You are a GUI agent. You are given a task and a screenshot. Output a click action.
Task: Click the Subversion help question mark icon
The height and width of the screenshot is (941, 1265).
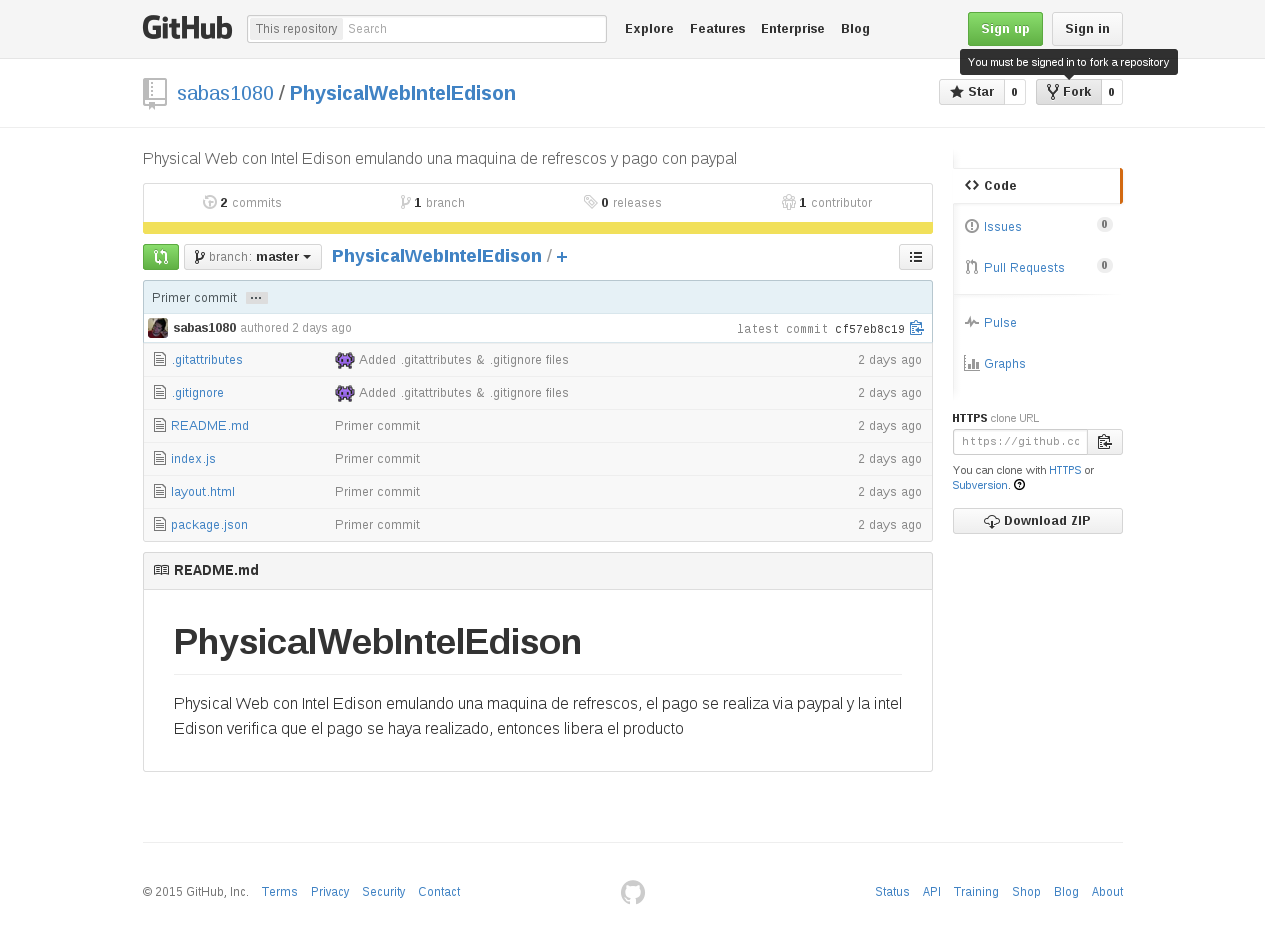tap(1018, 485)
